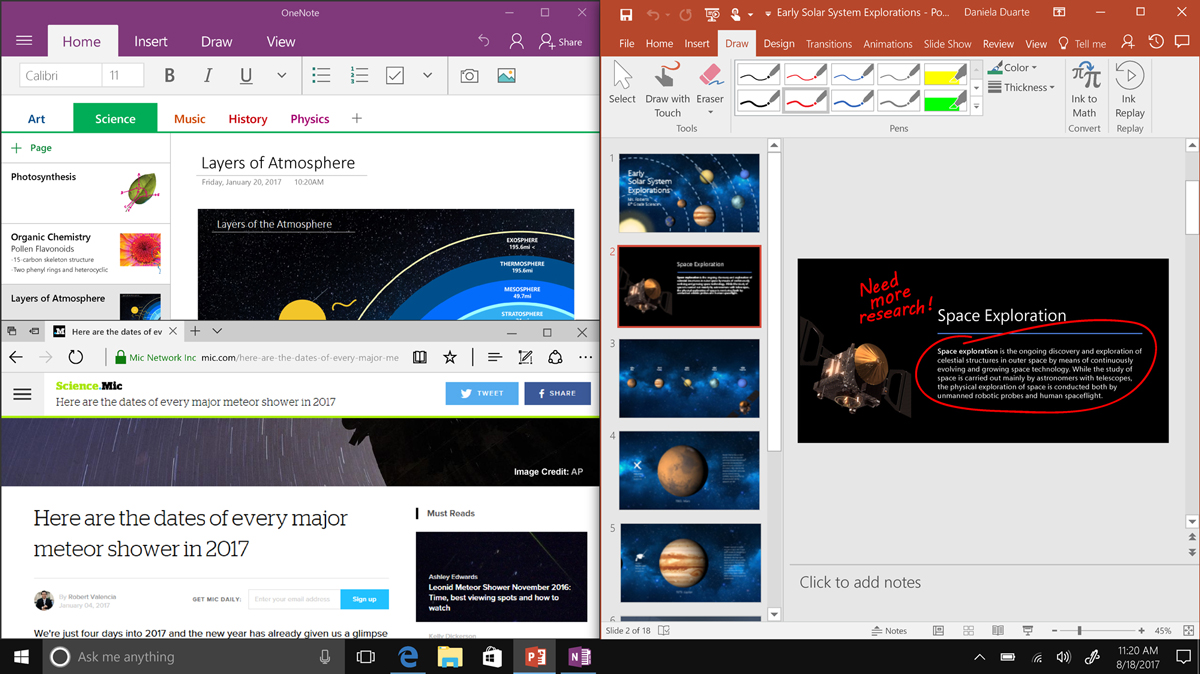Click the PowerPoint share person icon
The height and width of the screenshot is (674, 1200).
click(1128, 43)
